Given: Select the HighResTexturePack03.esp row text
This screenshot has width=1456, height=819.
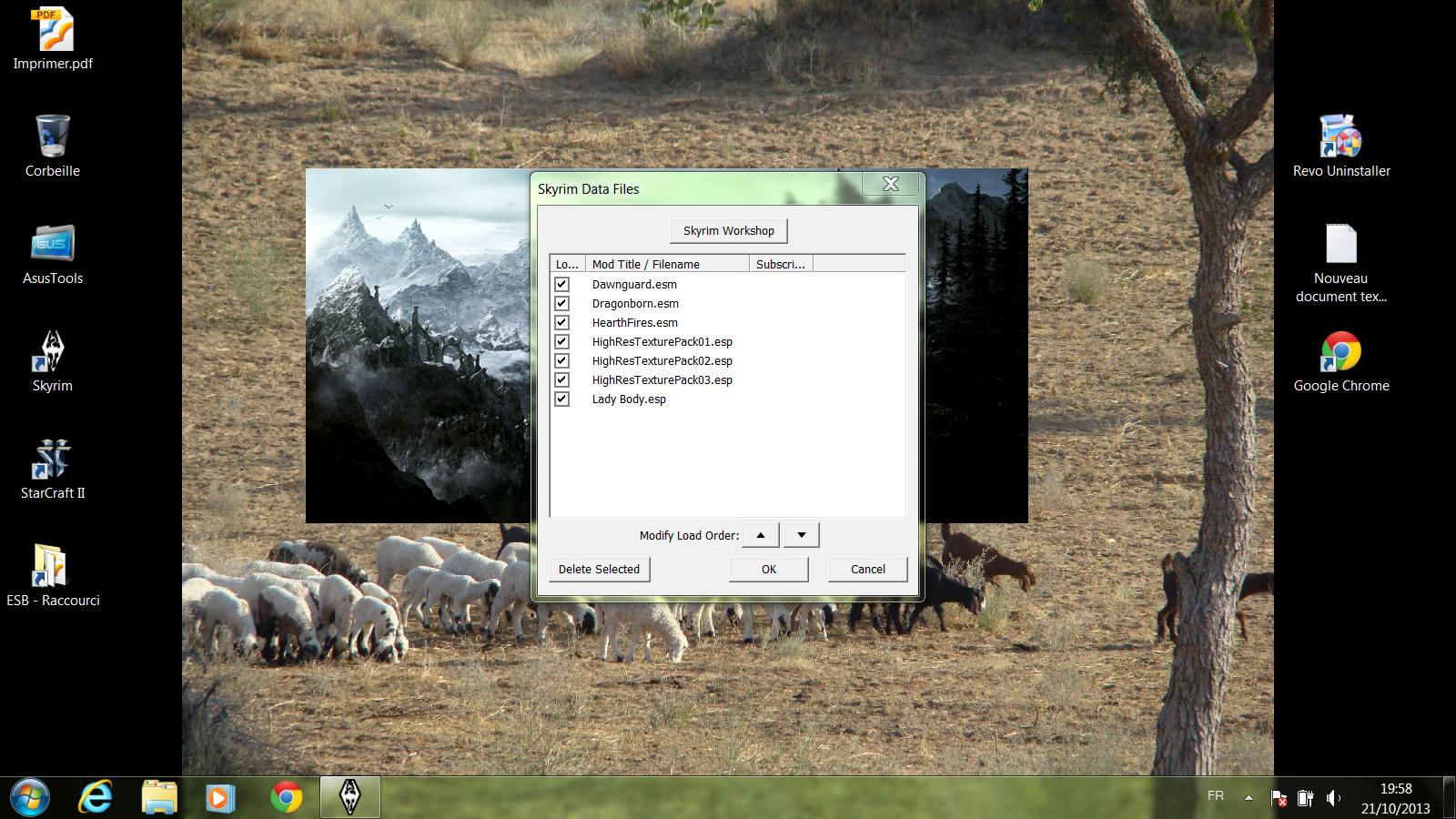Looking at the screenshot, I should click(662, 380).
